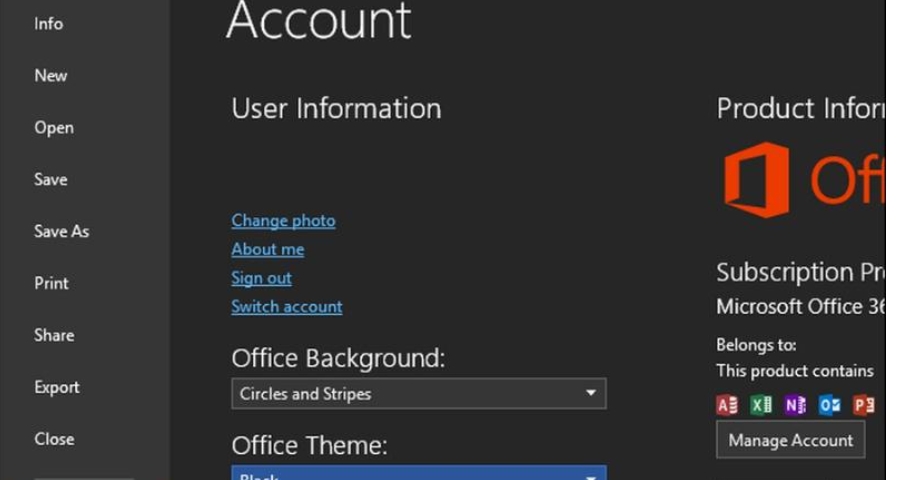Select Print in the sidebar

[x=51, y=283]
